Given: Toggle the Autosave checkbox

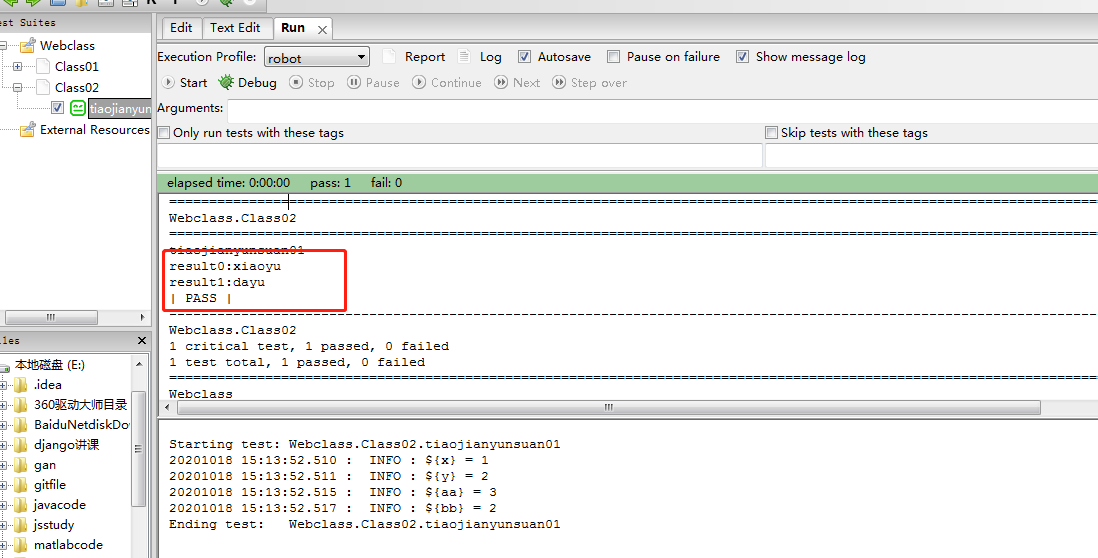Looking at the screenshot, I should click(524, 57).
